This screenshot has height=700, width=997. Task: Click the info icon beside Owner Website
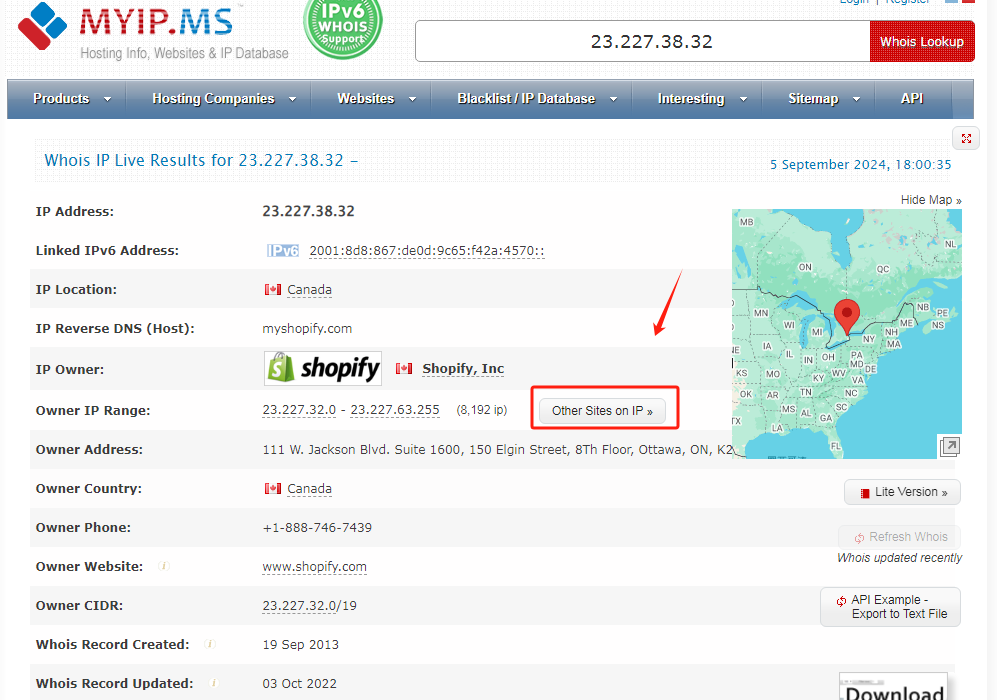coord(165,566)
